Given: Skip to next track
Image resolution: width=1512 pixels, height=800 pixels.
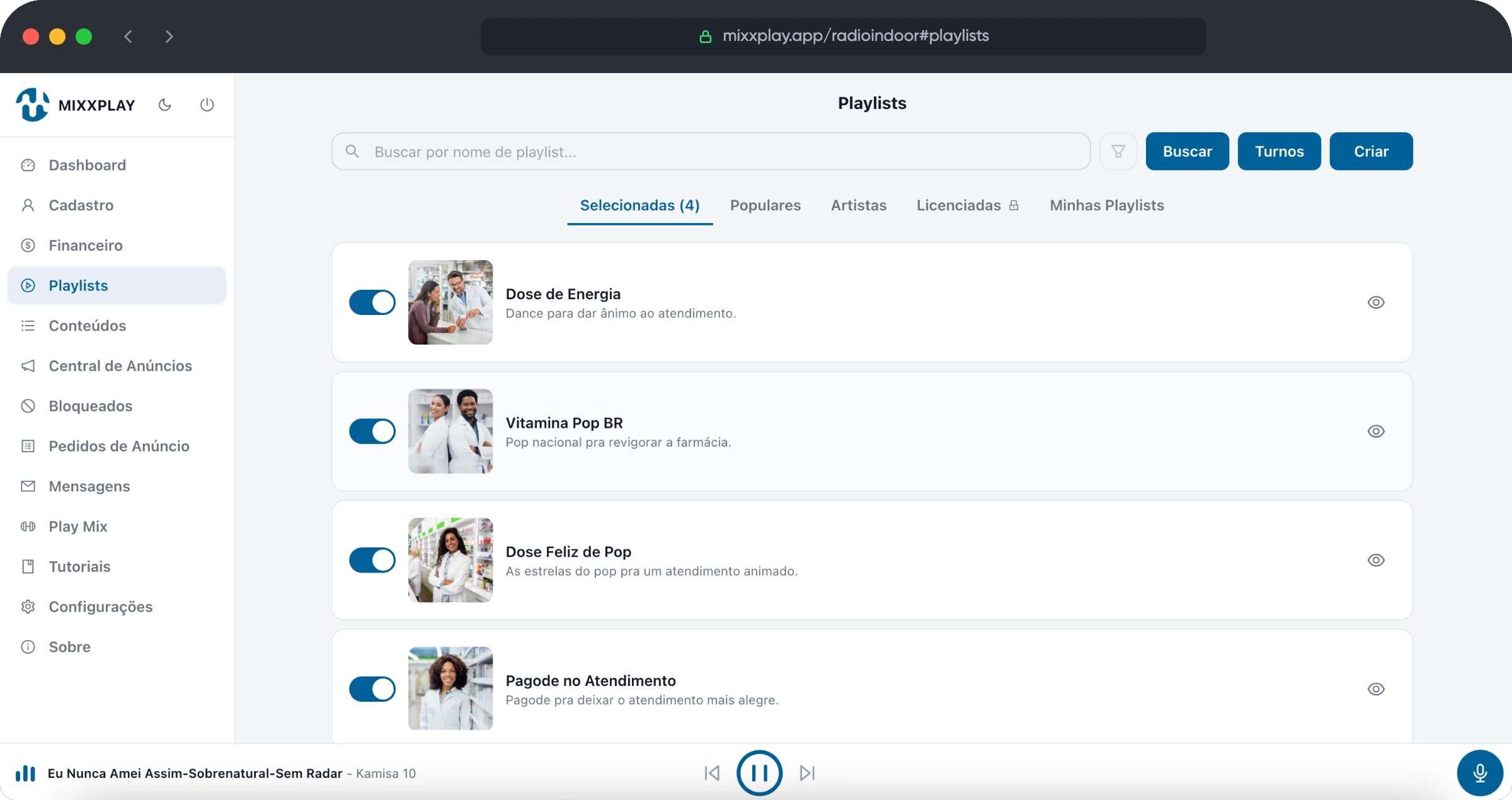Looking at the screenshot, I should point(808,773).
